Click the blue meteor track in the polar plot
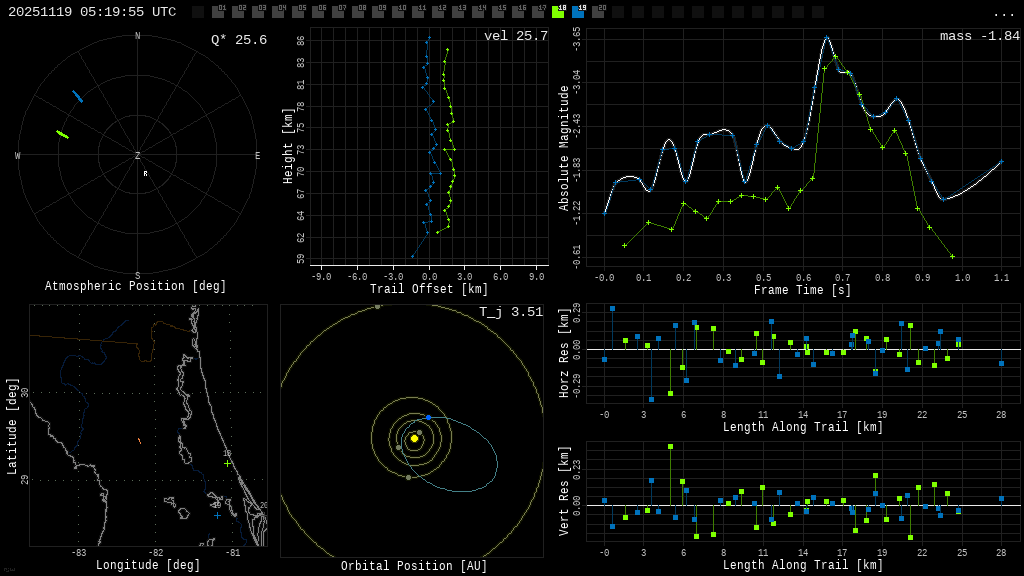The image size is (1024, 576). click(x=77, y=96)
